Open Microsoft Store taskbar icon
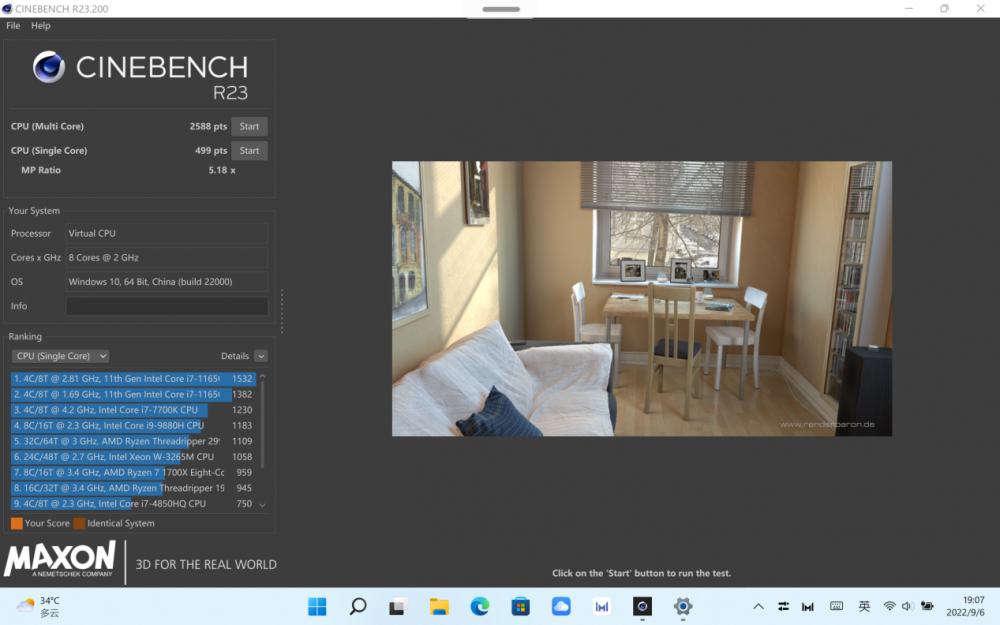The height and width of the screenshot is (625, 1000). [520, 607]
